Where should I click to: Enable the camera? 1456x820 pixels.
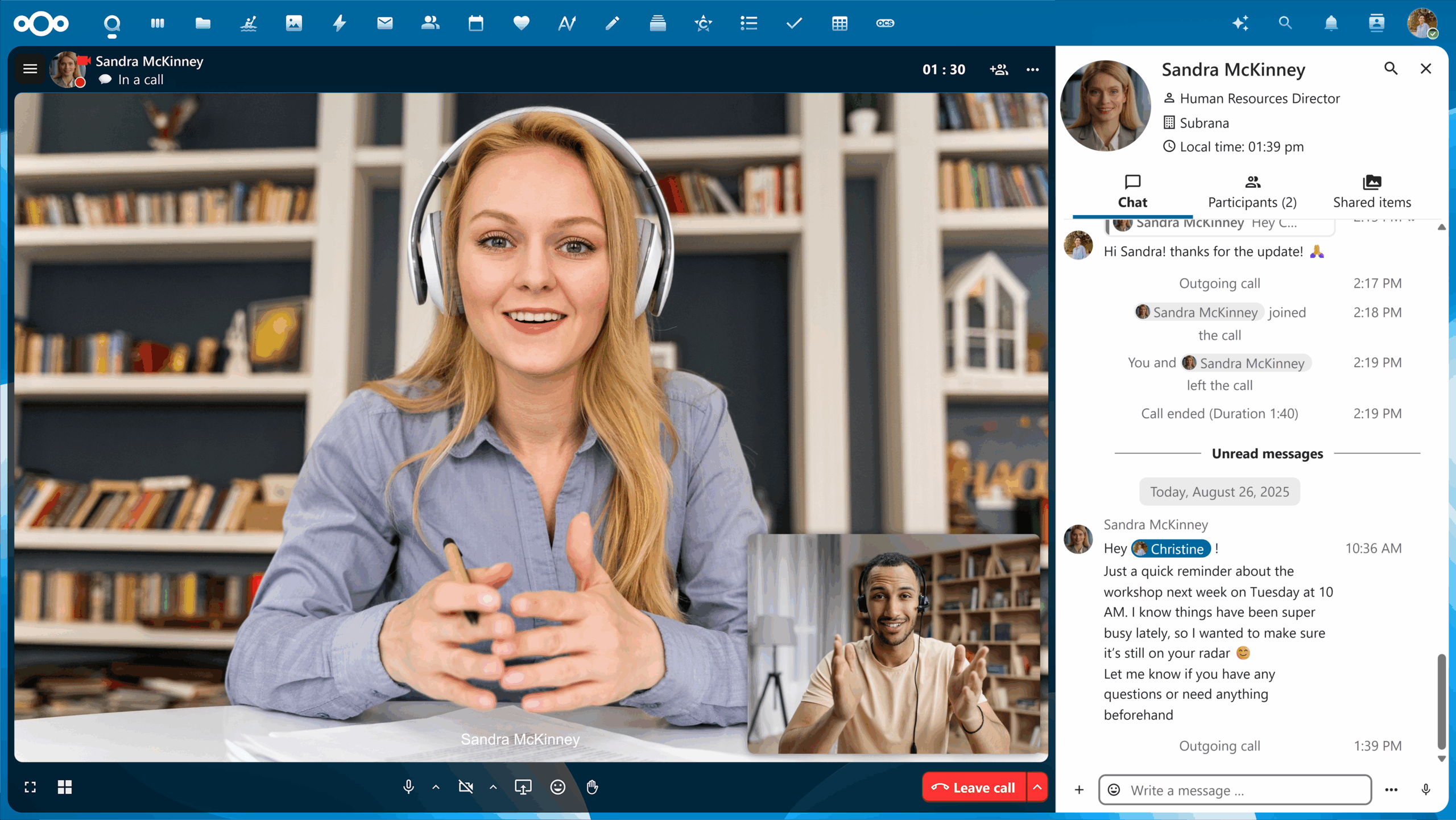[466, 787]
